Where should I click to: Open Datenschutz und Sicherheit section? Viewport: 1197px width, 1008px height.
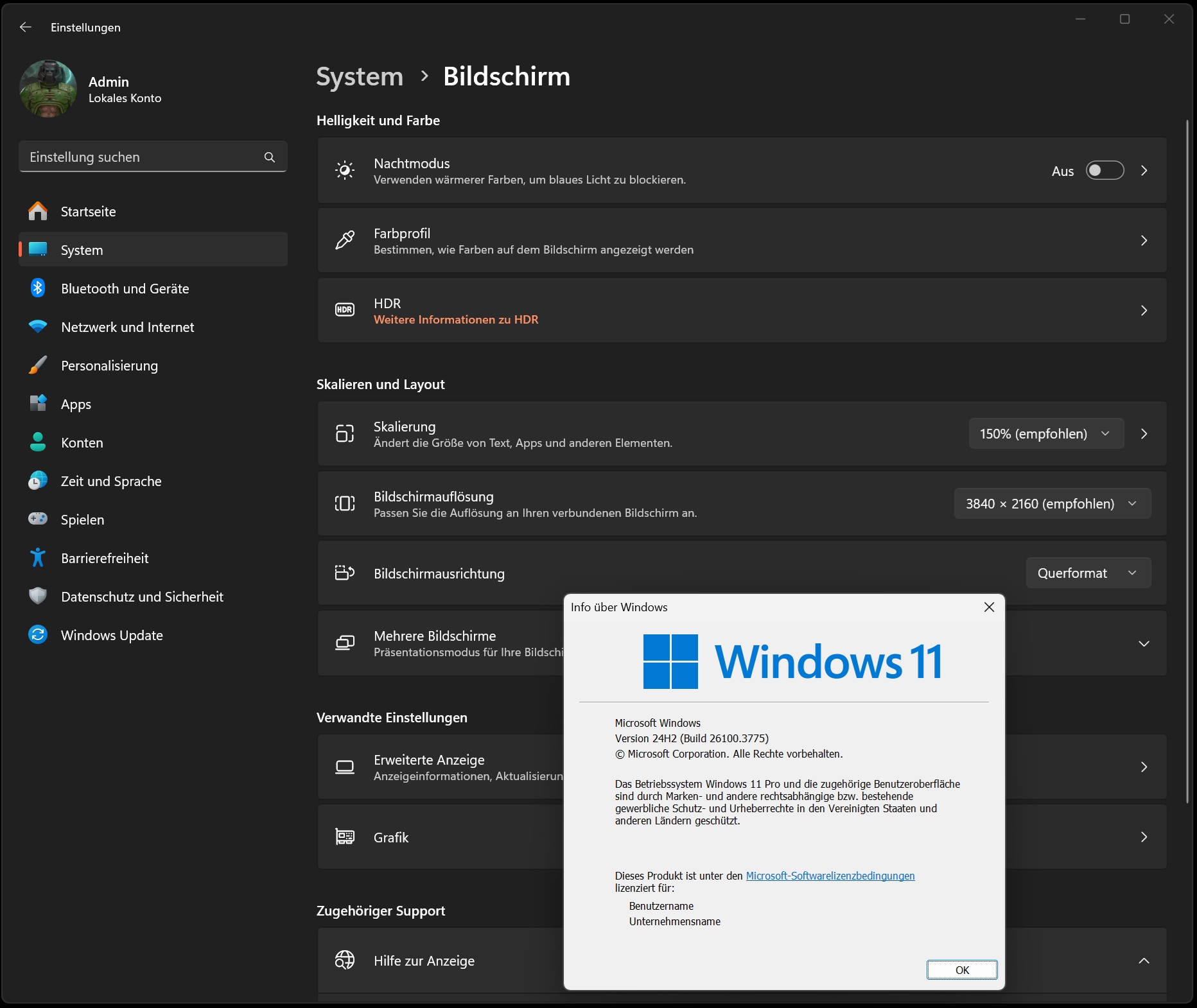click(x=153, y=596)
